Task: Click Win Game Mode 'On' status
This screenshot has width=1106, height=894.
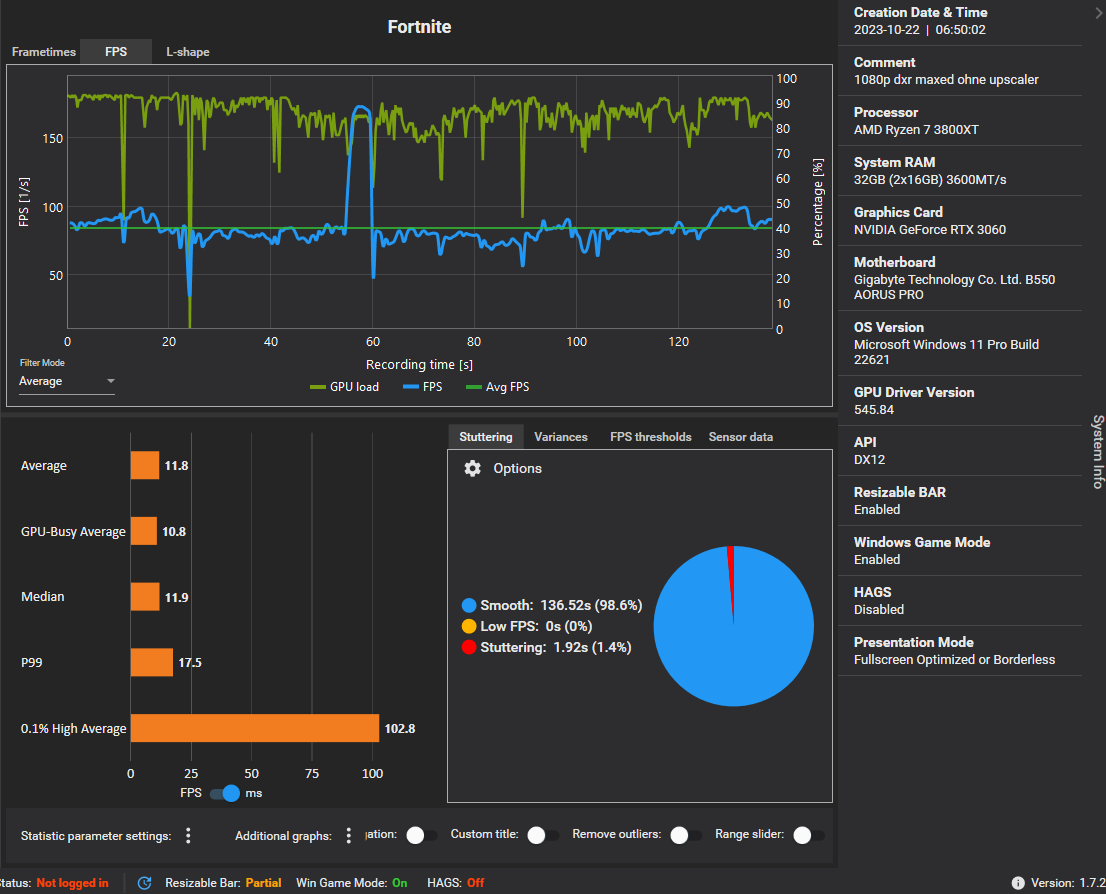Action: coord(399,883)
